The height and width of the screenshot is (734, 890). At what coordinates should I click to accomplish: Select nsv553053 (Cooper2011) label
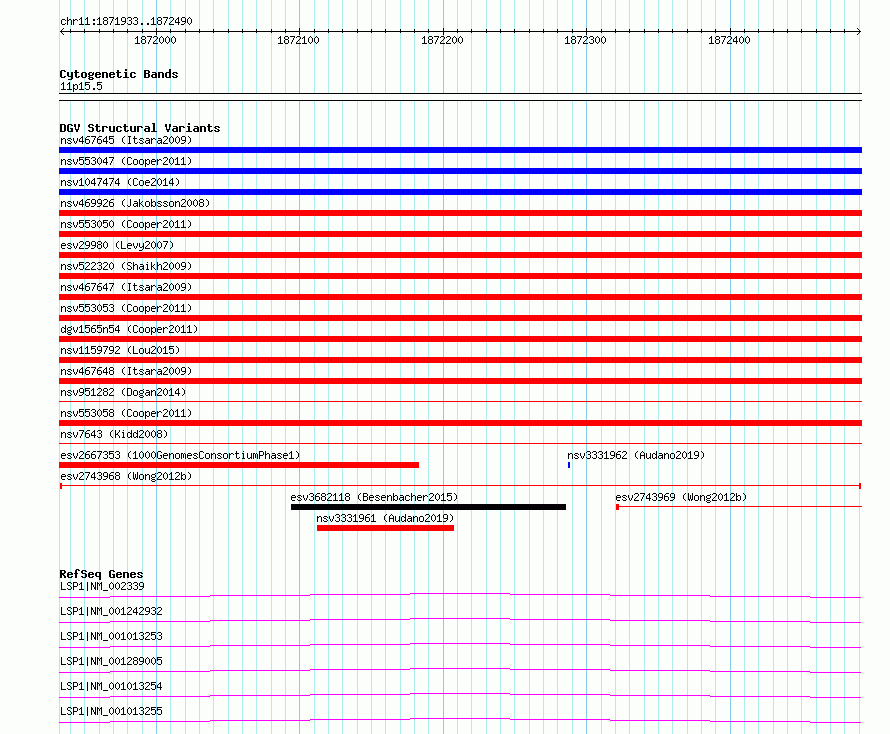click(x=126, y=308)
